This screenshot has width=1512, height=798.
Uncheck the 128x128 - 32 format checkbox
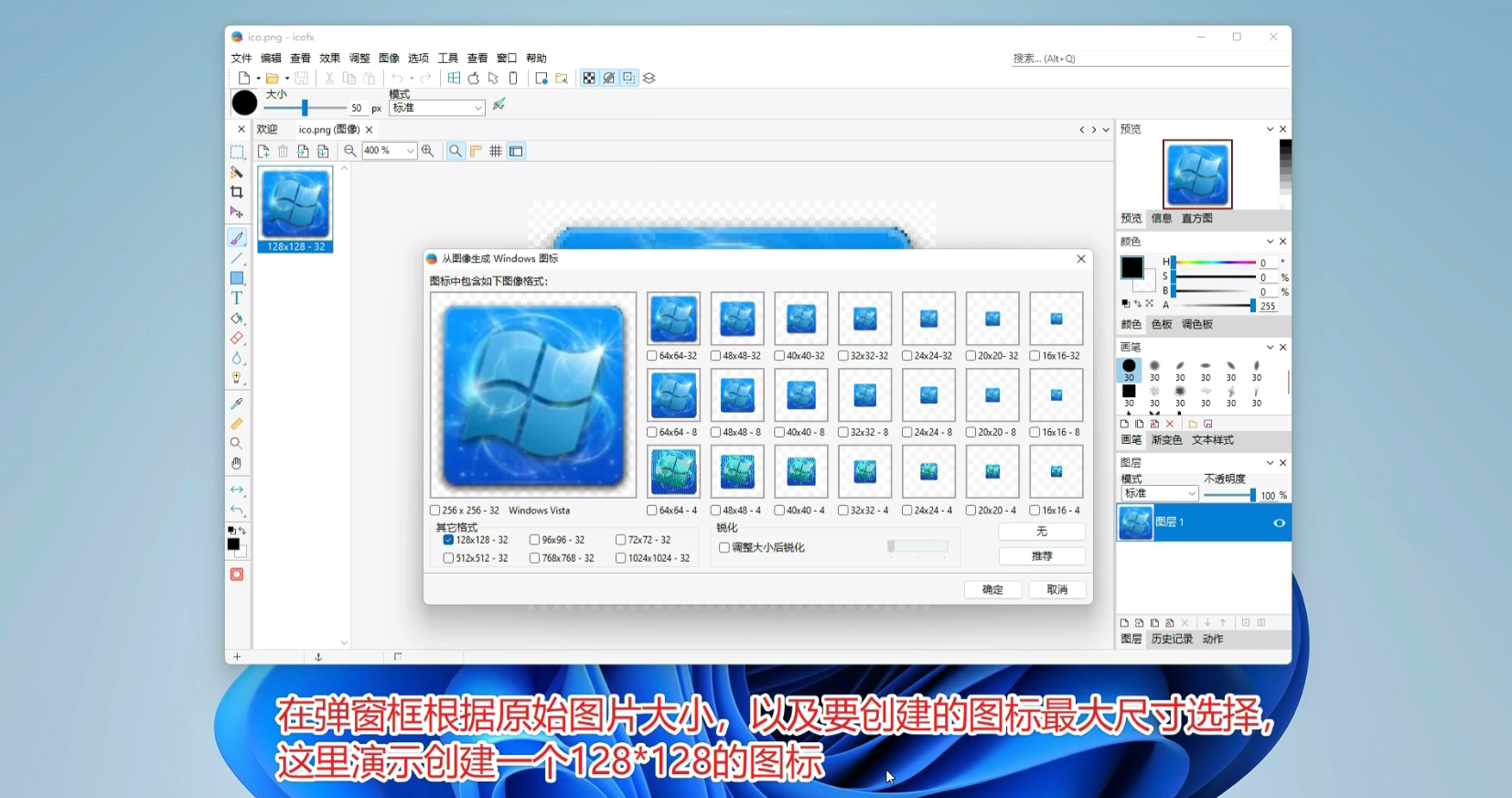click(448, 540)
